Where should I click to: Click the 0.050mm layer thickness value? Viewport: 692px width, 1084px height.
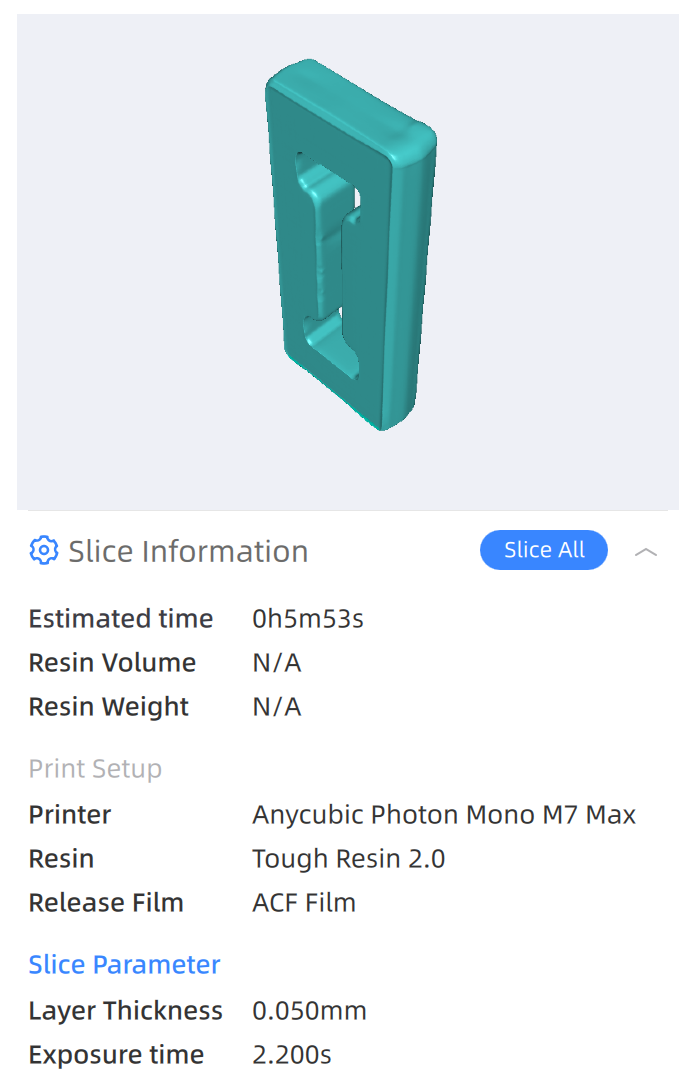pos(309,1011)
